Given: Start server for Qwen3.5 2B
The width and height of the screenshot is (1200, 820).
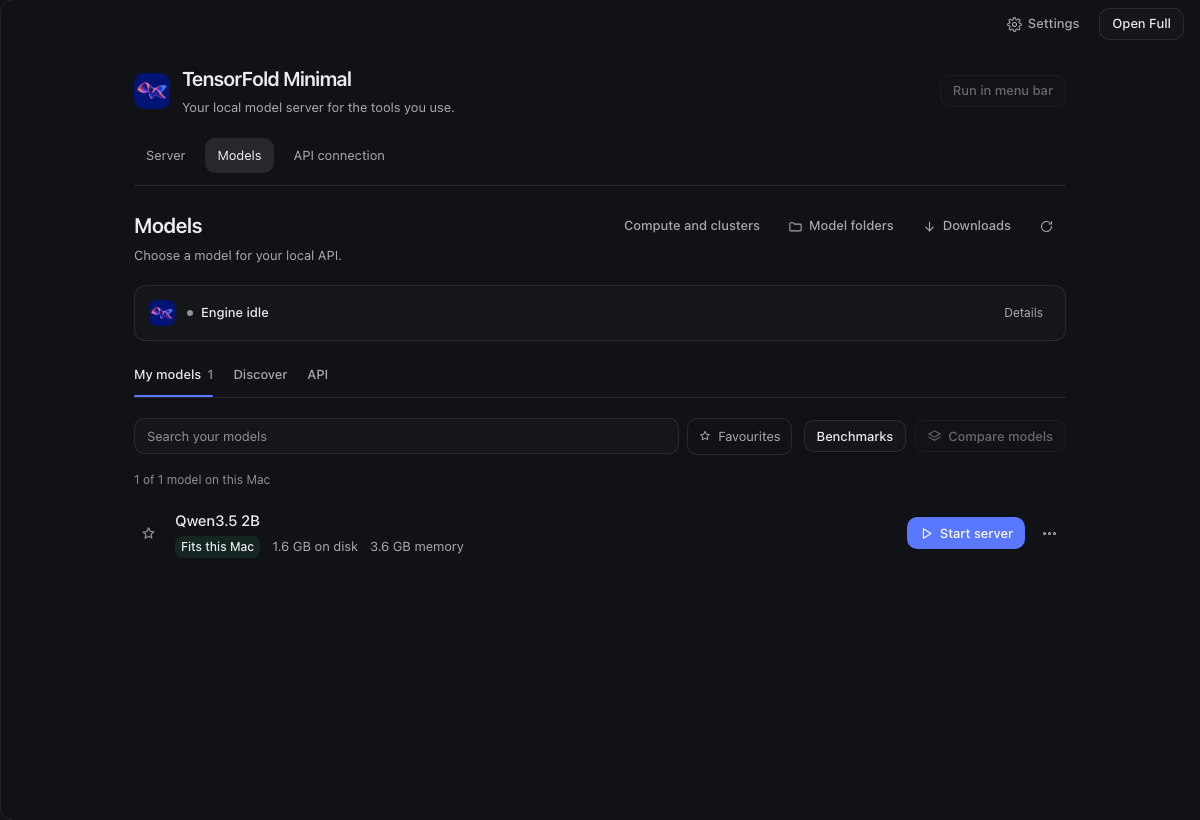Looking at the screenshot, I should (966, 533).
